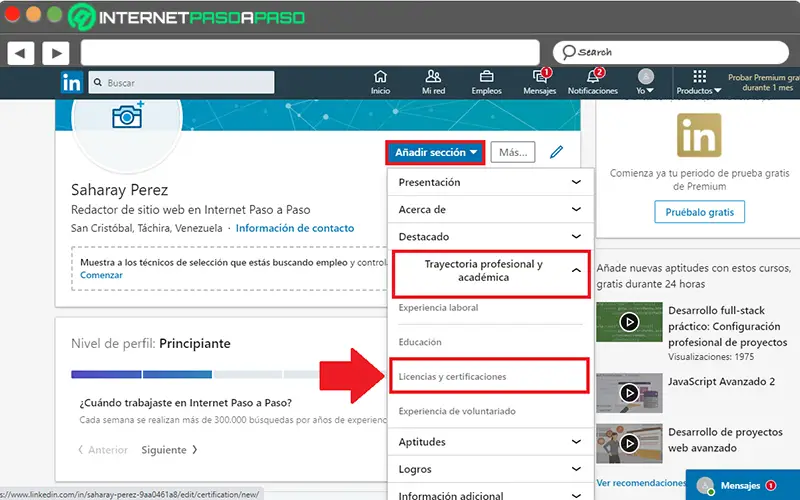Click the camera add photo icon

[x=128, y=115]
